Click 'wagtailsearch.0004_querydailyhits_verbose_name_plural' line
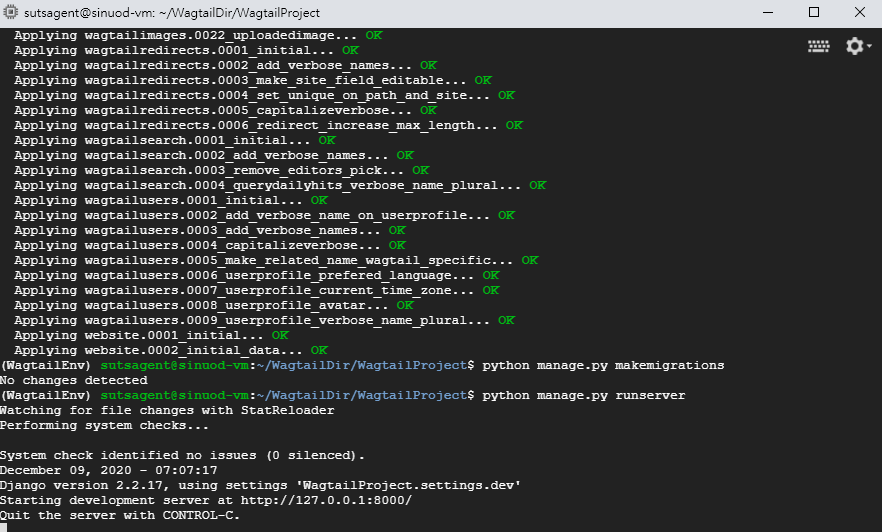 tap(280, 185)
